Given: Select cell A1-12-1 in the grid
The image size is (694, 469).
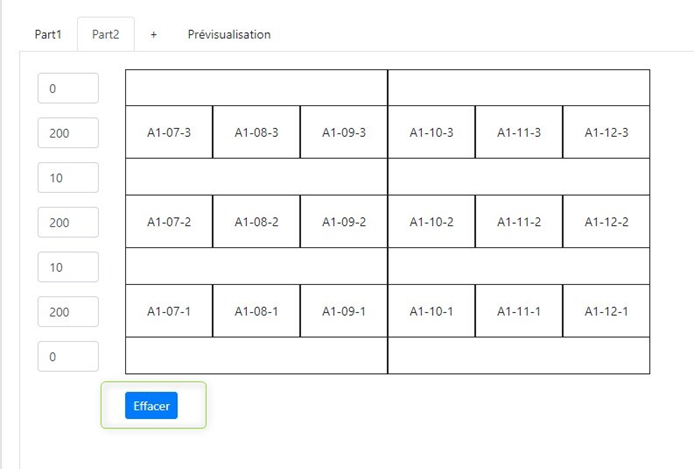Looking at the screenshot, I should [x=606, y=311].
